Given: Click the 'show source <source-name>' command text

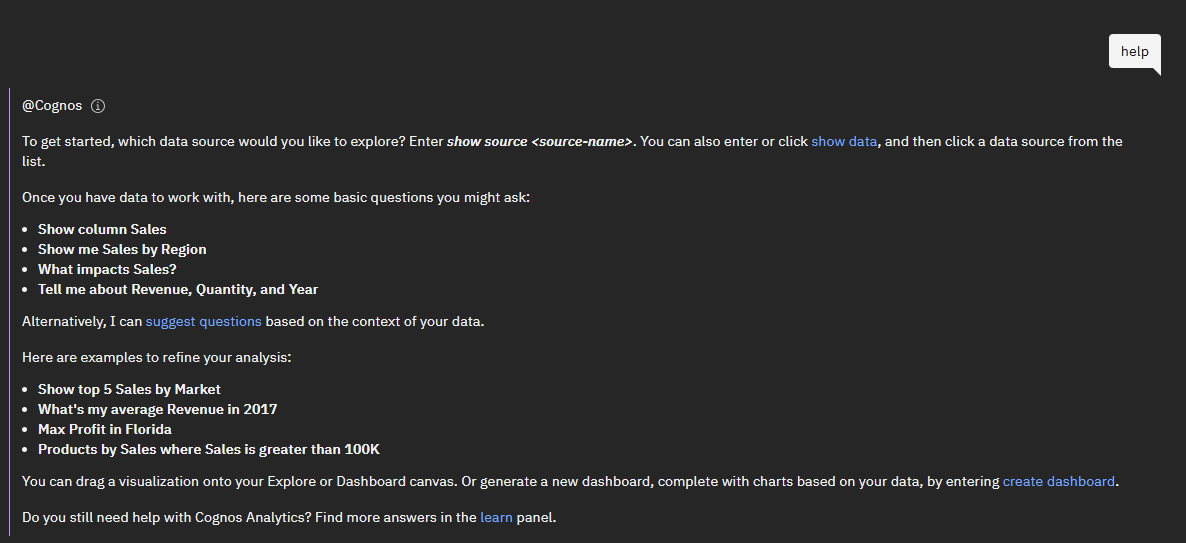Looking at the screenshot, I should (540, 141).
